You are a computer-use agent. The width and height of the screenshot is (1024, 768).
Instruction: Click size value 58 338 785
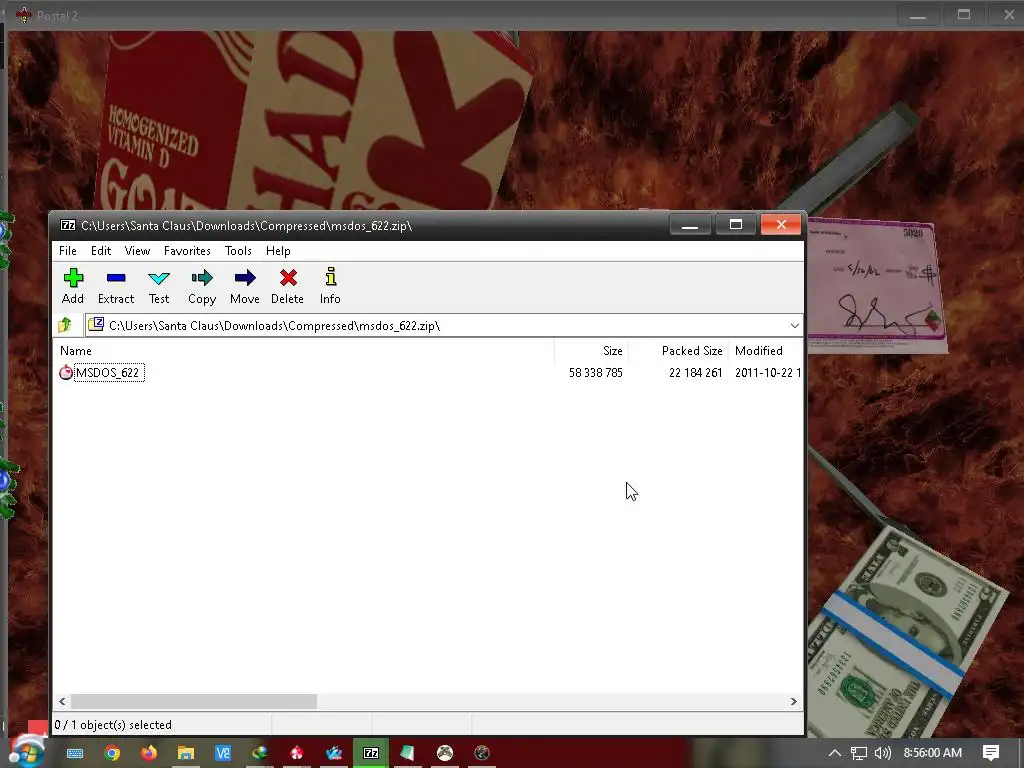(x=596, y=373)
